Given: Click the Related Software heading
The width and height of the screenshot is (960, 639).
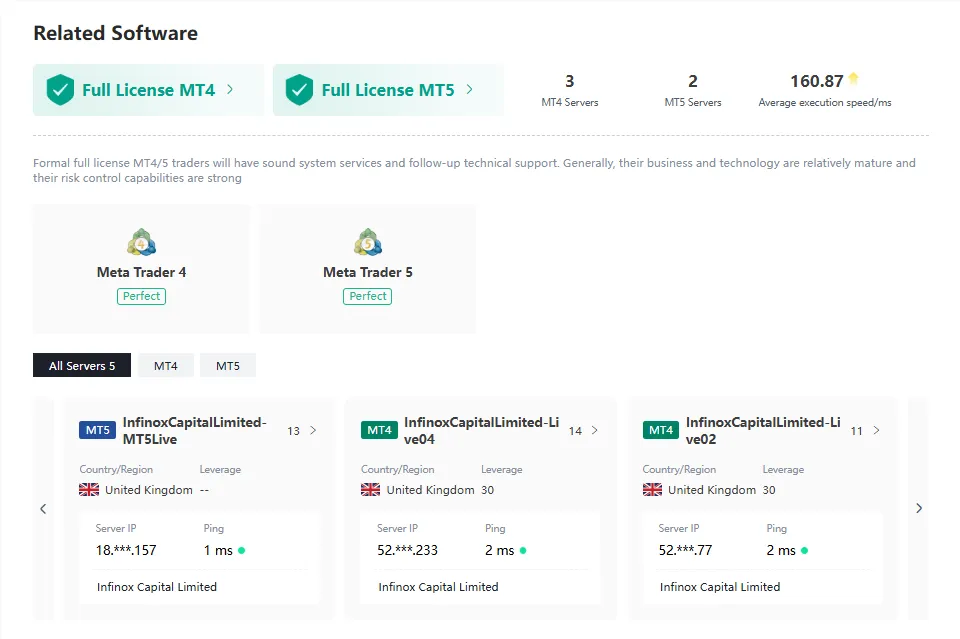Looking at the screenshot, I should [x=116, y=33].
